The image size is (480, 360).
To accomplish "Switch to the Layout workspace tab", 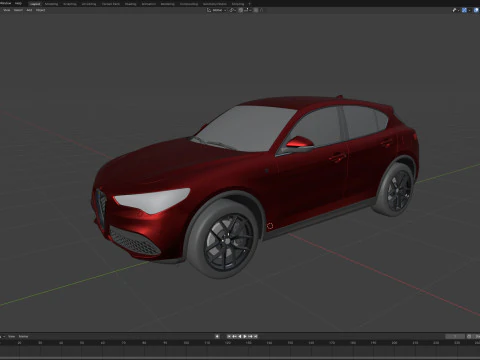I will (35, 4).
